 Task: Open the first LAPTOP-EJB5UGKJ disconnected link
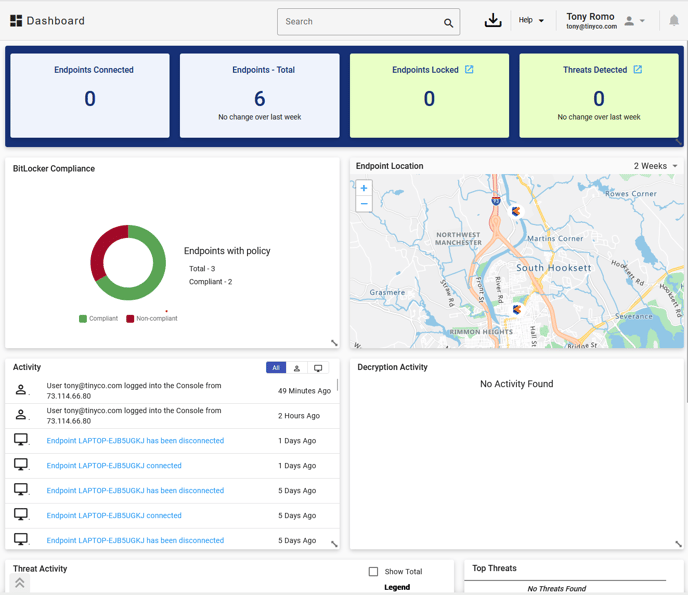click(135, 441)
